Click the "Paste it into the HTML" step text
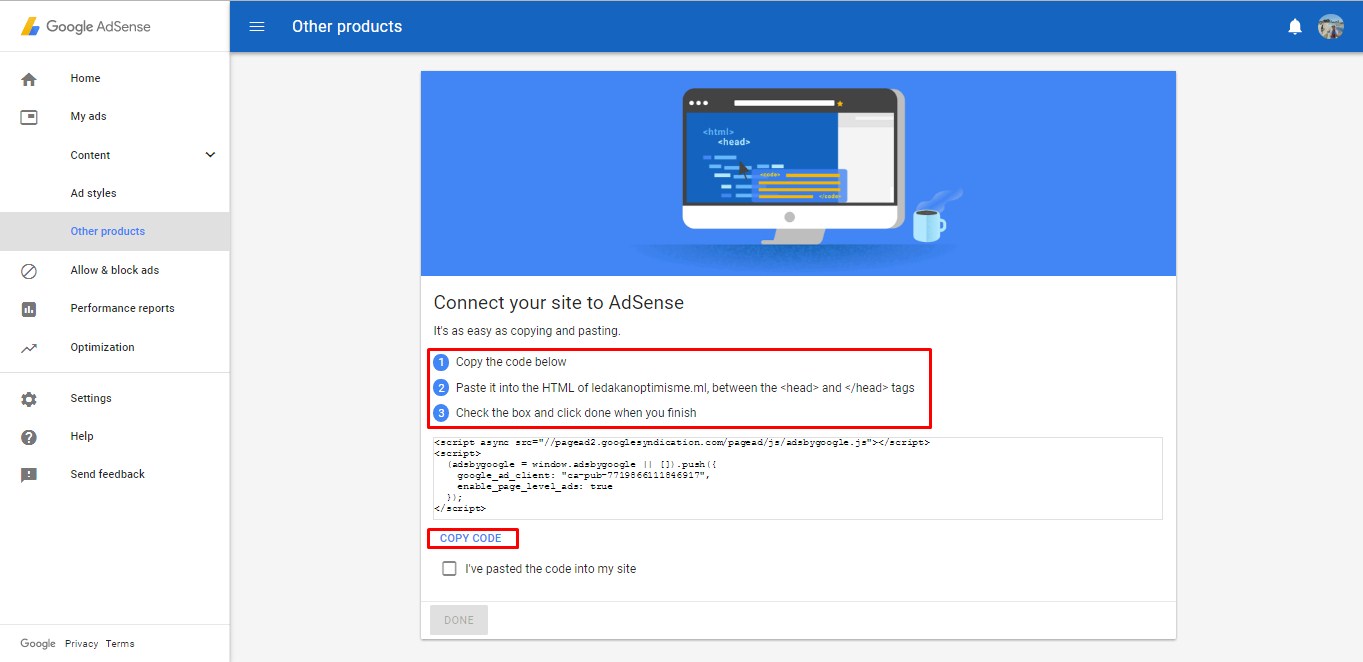The width and height of the screenshot is (1363, 662). coord(685,388)
